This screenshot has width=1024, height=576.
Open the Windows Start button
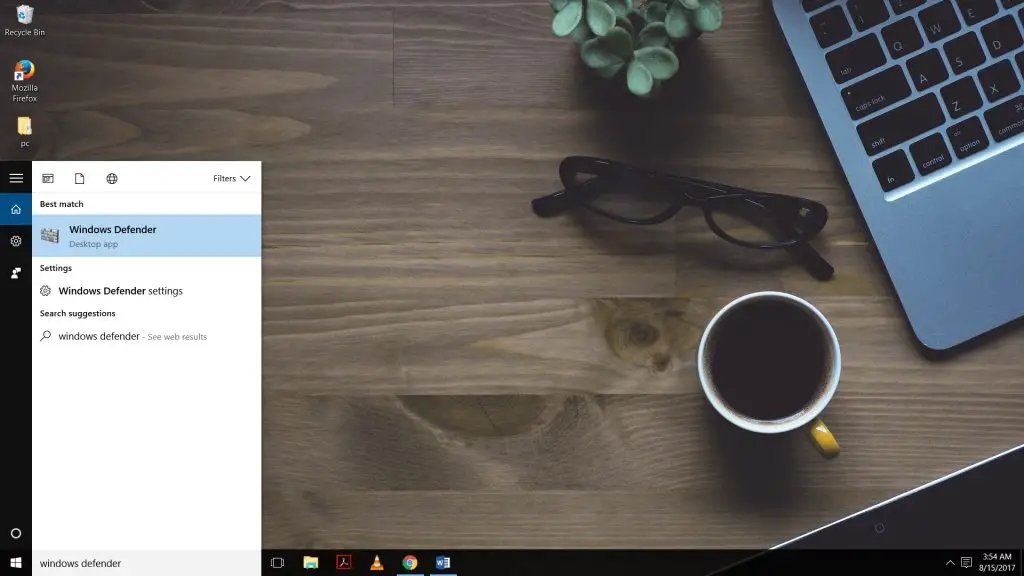pos(16,563)
